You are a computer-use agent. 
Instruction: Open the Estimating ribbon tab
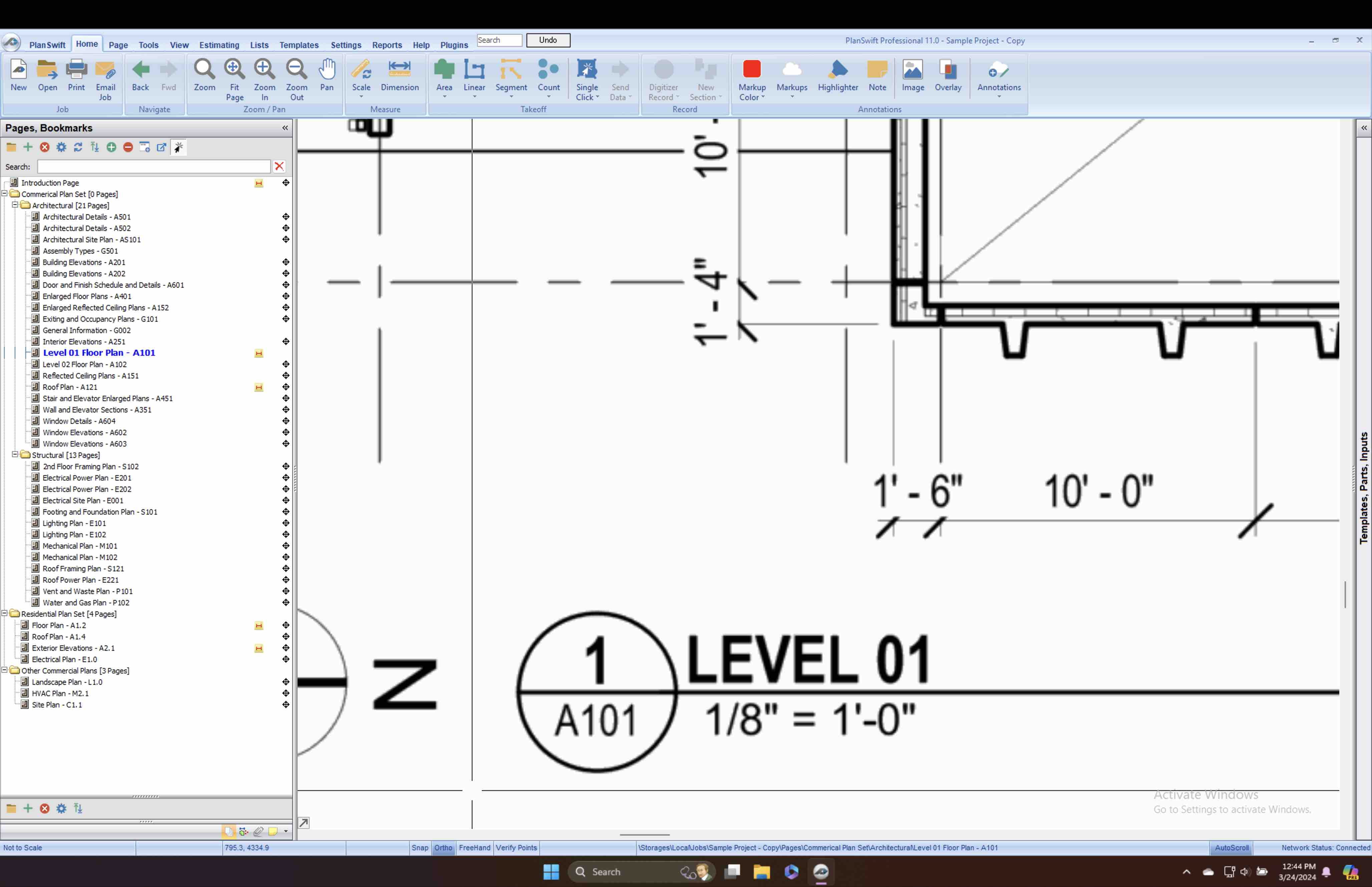click(x=219, y=45)
